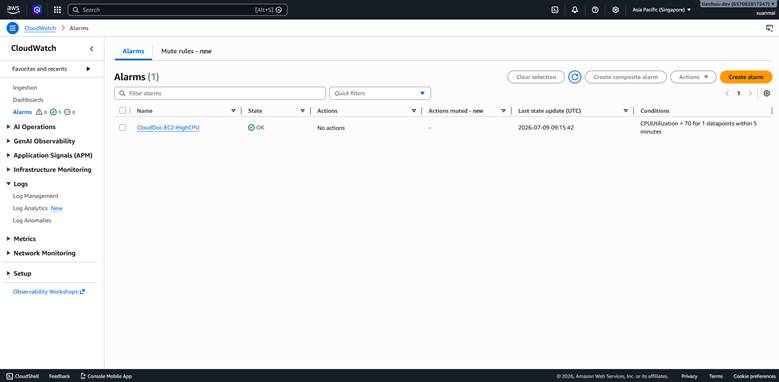
Task: Click the in-alarm count triangle icon
Action: point(39,112)
